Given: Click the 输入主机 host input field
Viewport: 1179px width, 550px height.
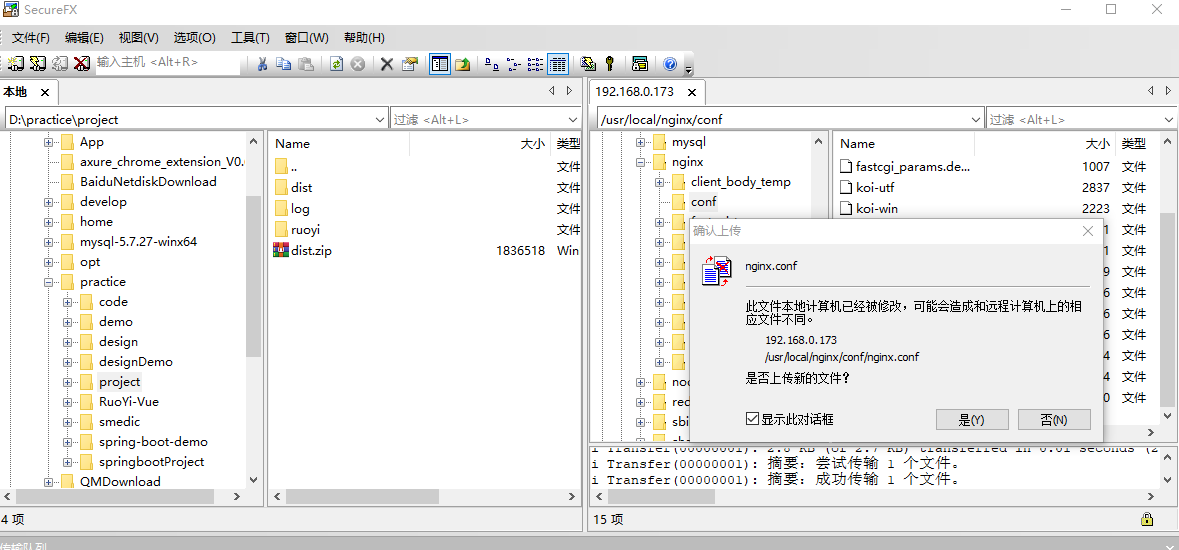Looking at the screenshot, I should tap(168, 63).
